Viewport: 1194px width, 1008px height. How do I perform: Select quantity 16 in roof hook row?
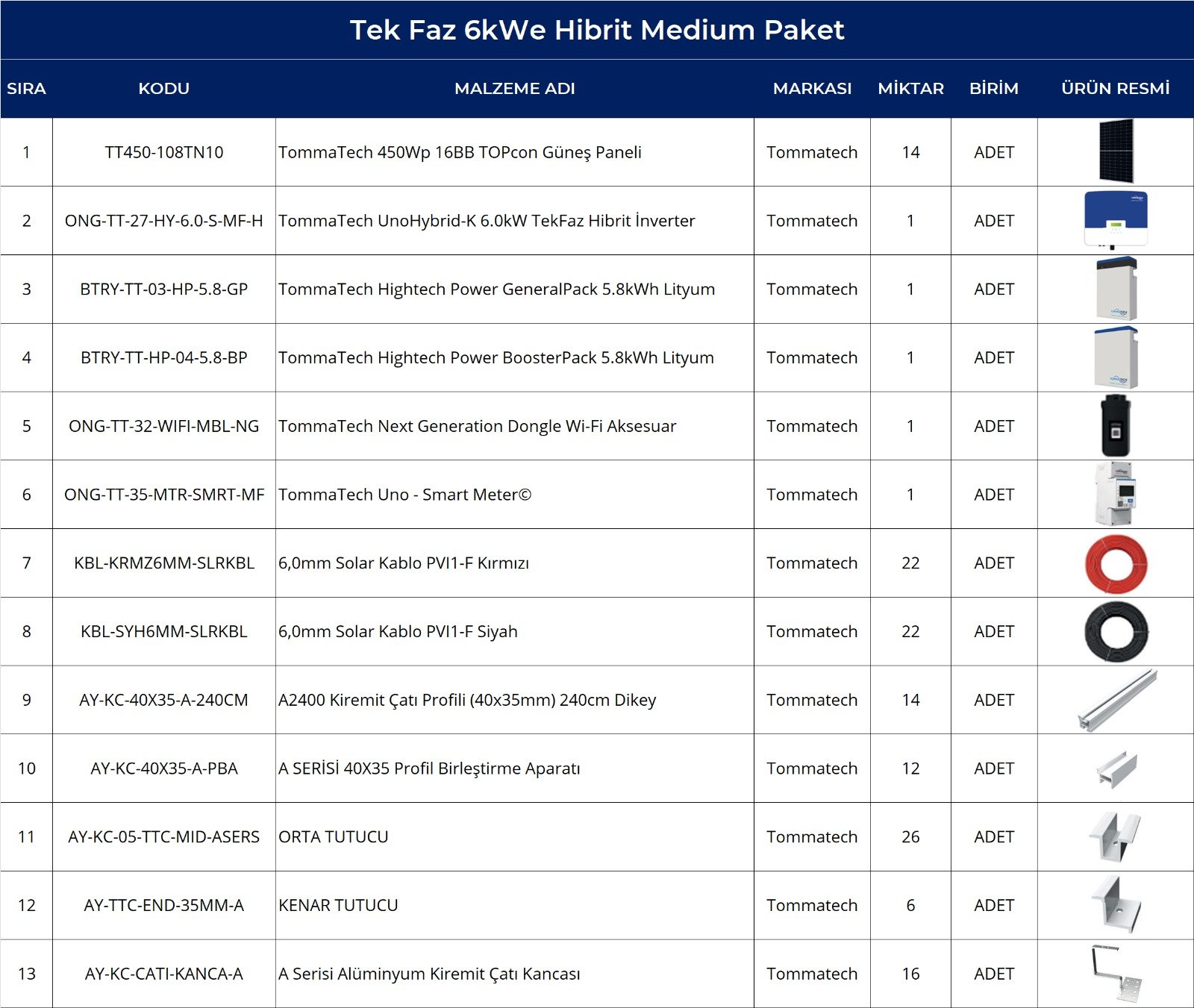tap(910, 974)
